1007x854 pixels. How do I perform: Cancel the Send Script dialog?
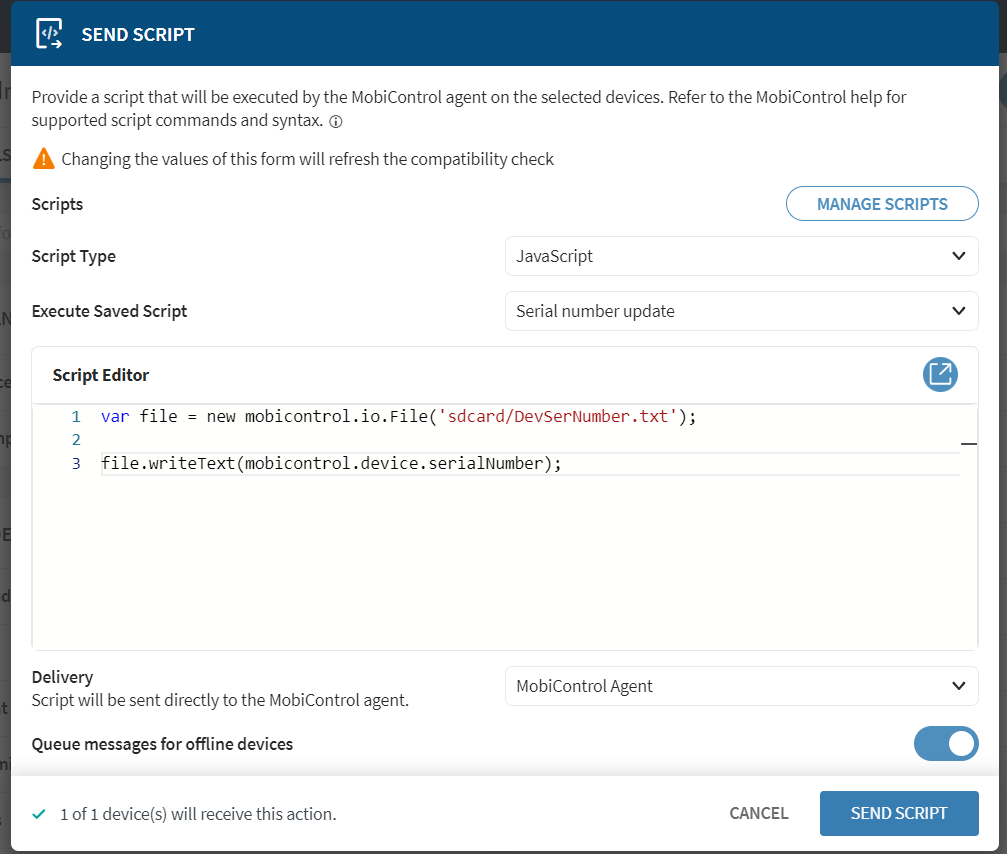(x=758, y=813)
